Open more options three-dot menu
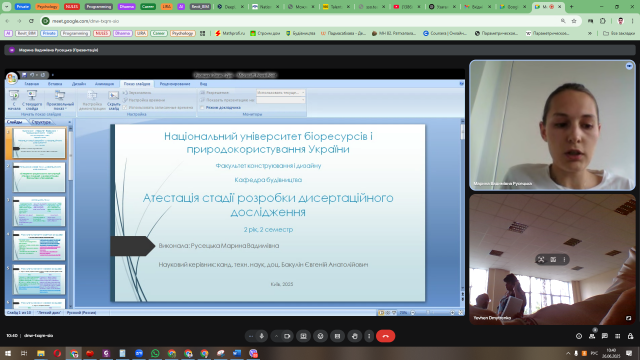This screenshot has width=640, height=360. (369, 336)
